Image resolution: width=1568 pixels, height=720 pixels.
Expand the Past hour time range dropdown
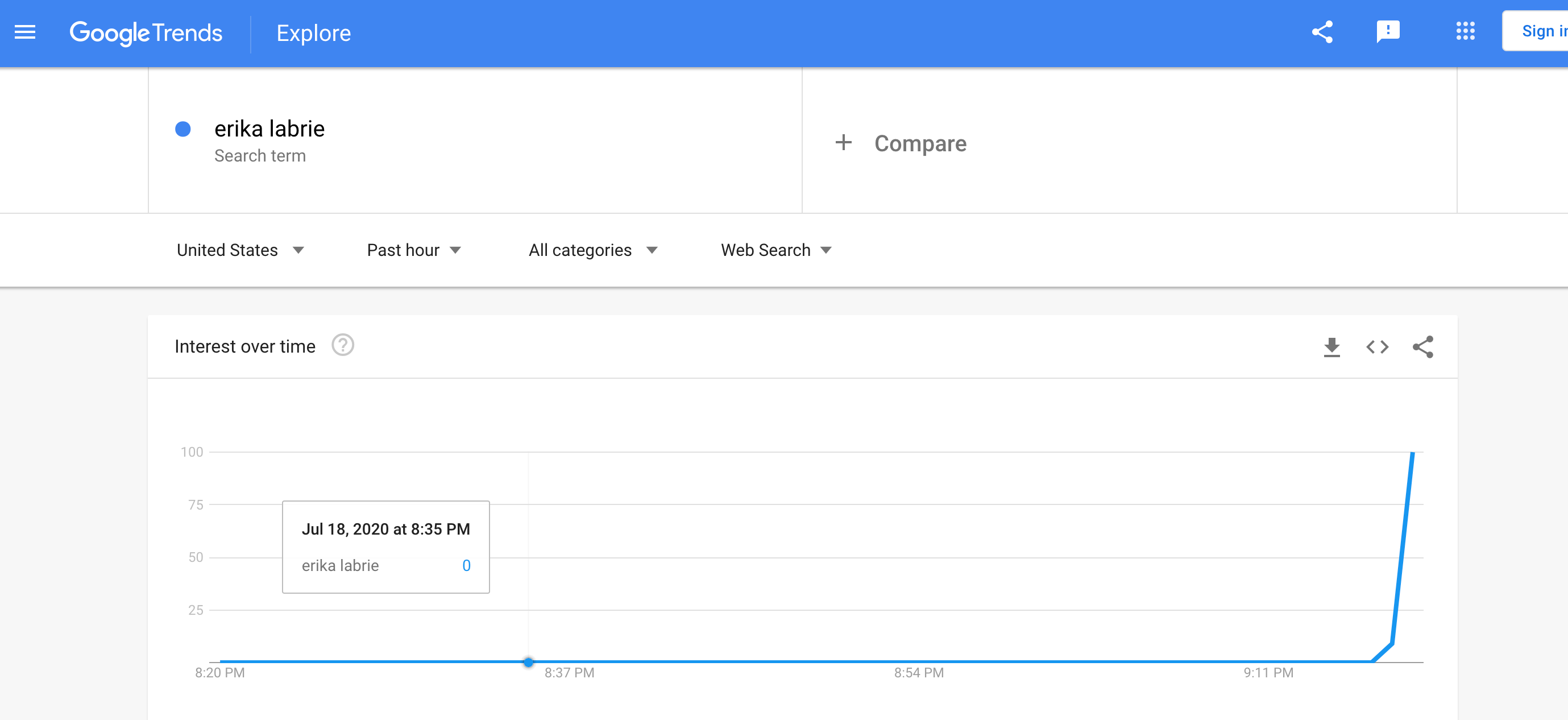(414, 250)
